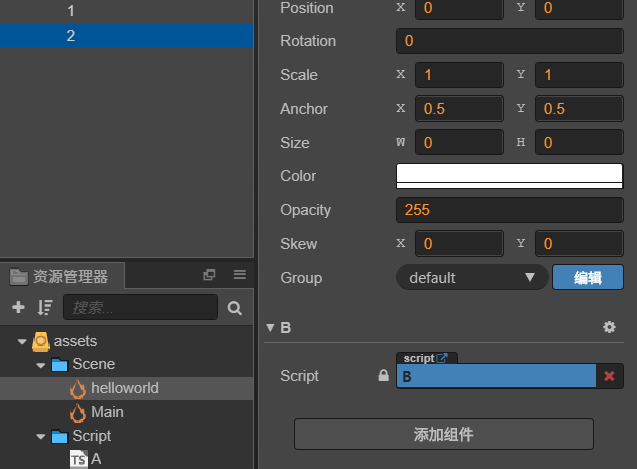Click the Size H input field

(x=579, y=142)
